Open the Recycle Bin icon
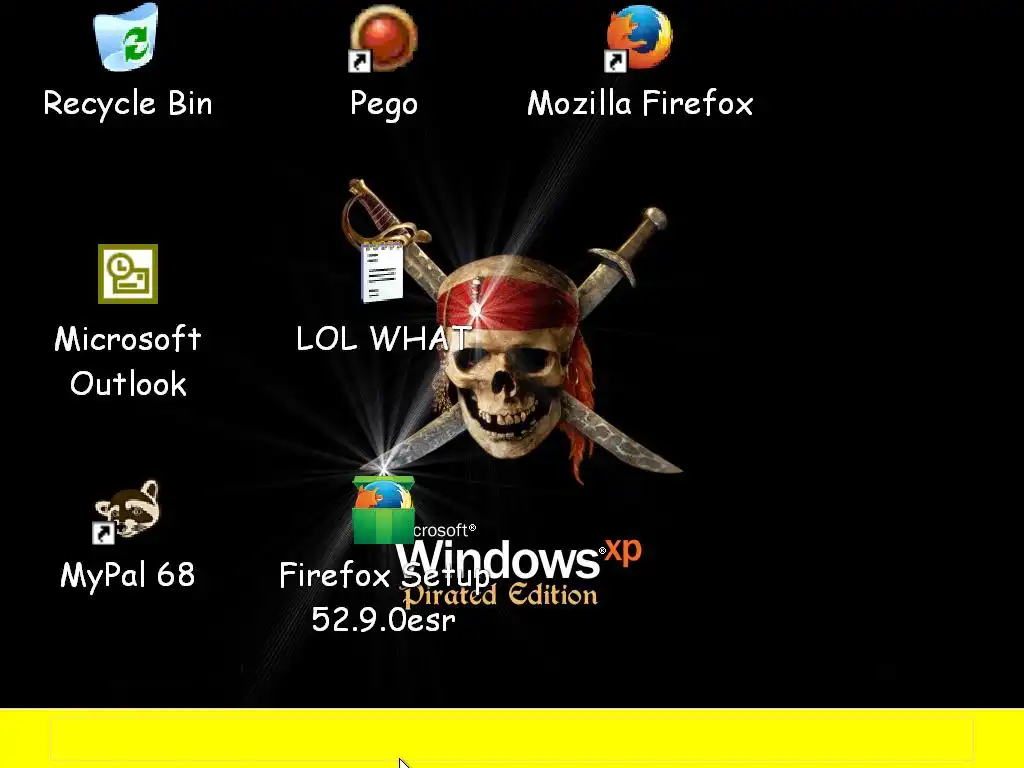Screen dimensions: 1024x768 click(x=127, y=37)
